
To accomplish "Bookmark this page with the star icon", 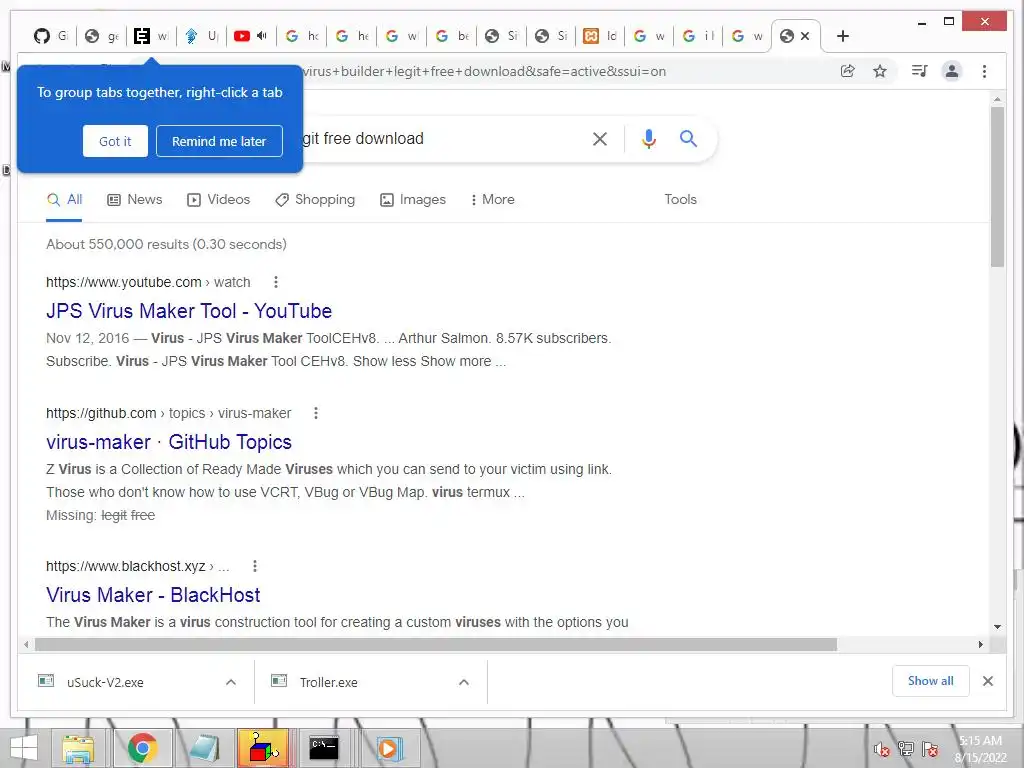I will click(x=880, y=71).
